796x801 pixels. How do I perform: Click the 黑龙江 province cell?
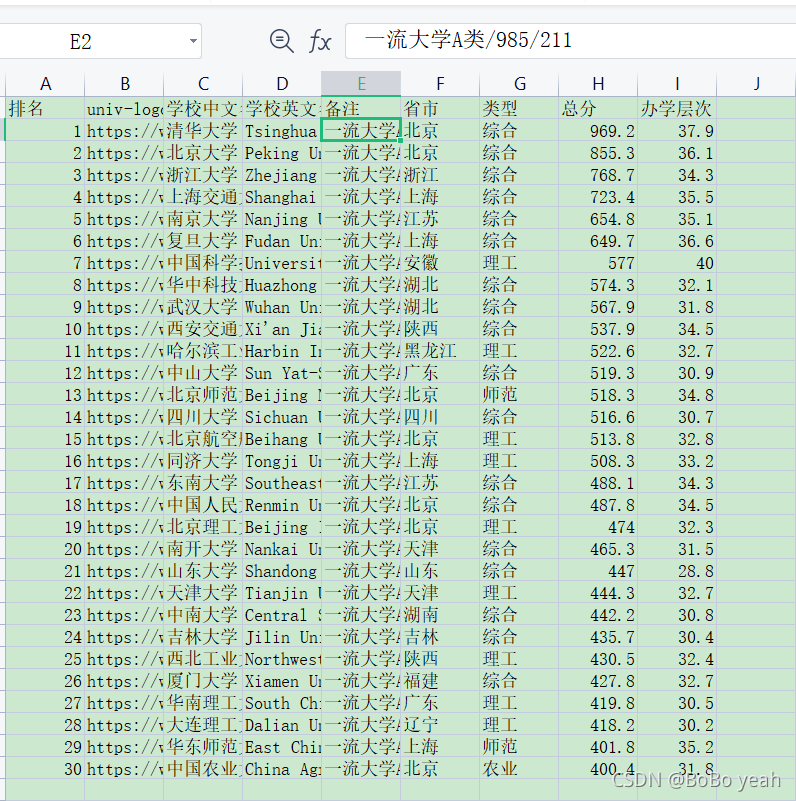click(440, 351)
